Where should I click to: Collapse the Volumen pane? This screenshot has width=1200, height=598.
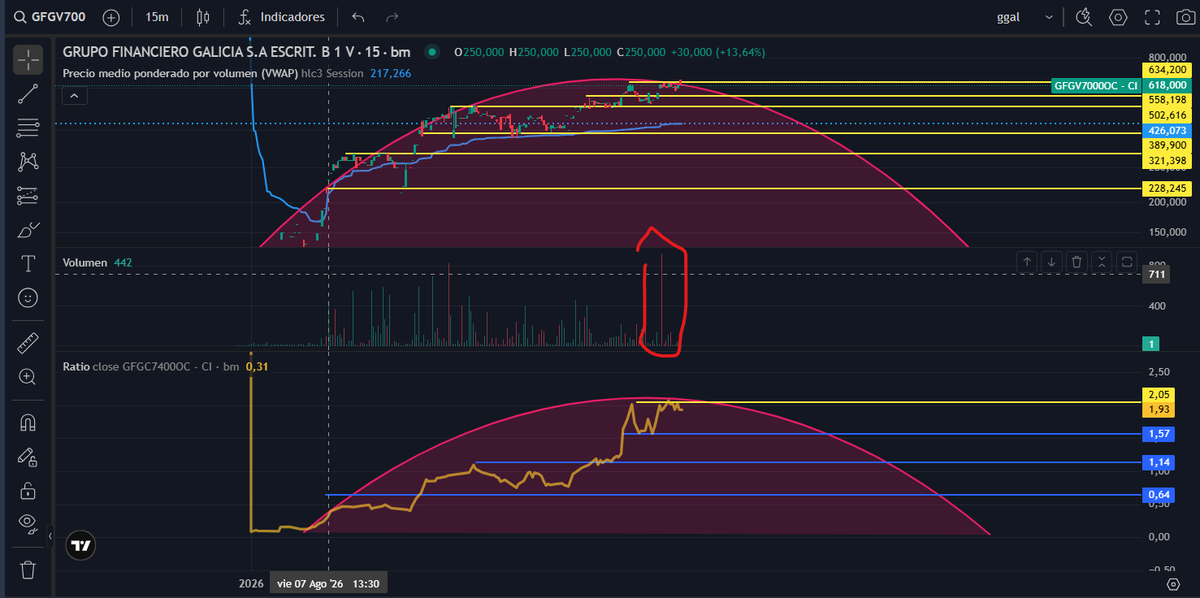(1102, 261)
